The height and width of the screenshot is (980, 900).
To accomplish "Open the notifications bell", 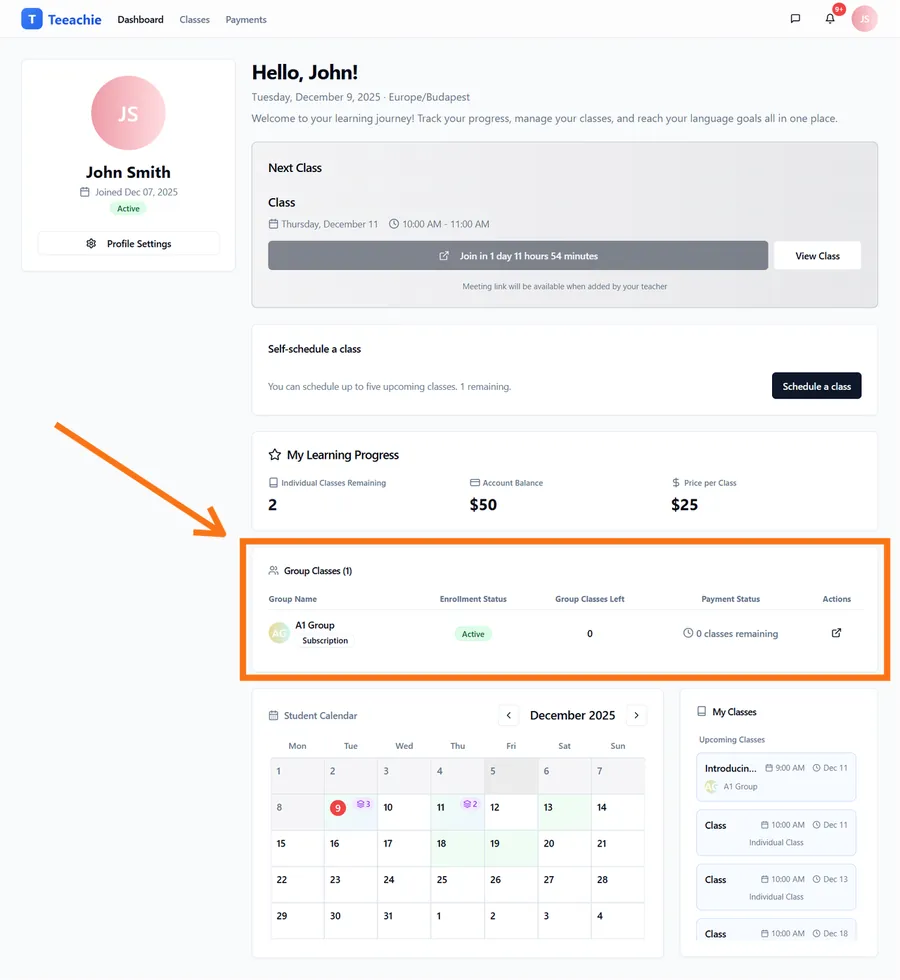I will click(x=830, y=19).
